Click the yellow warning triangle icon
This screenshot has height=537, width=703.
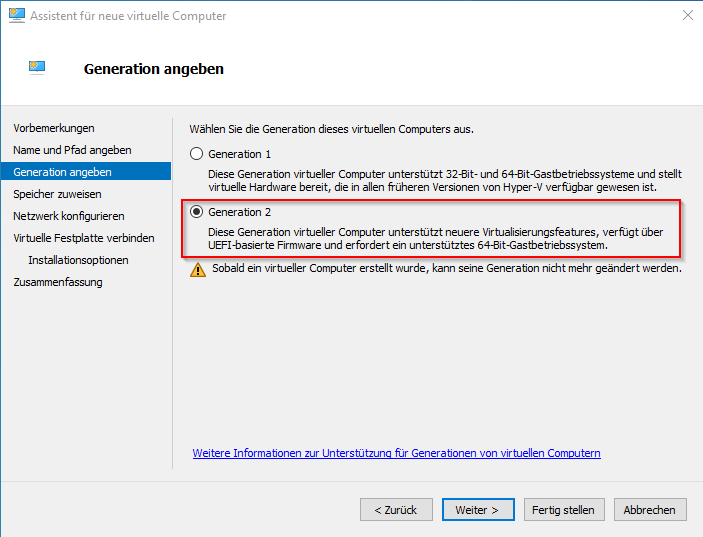tap(197, 270)
